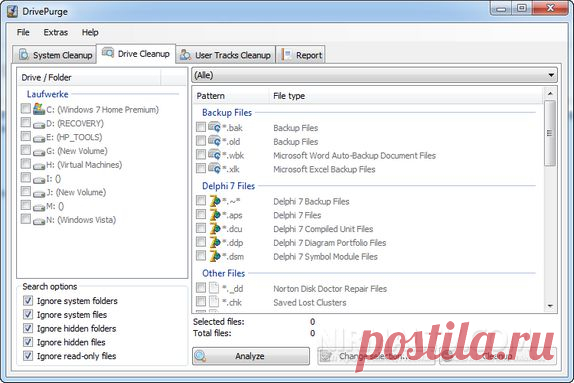Select Norton Disk Doctor Repair Files row text

point(330,289)
